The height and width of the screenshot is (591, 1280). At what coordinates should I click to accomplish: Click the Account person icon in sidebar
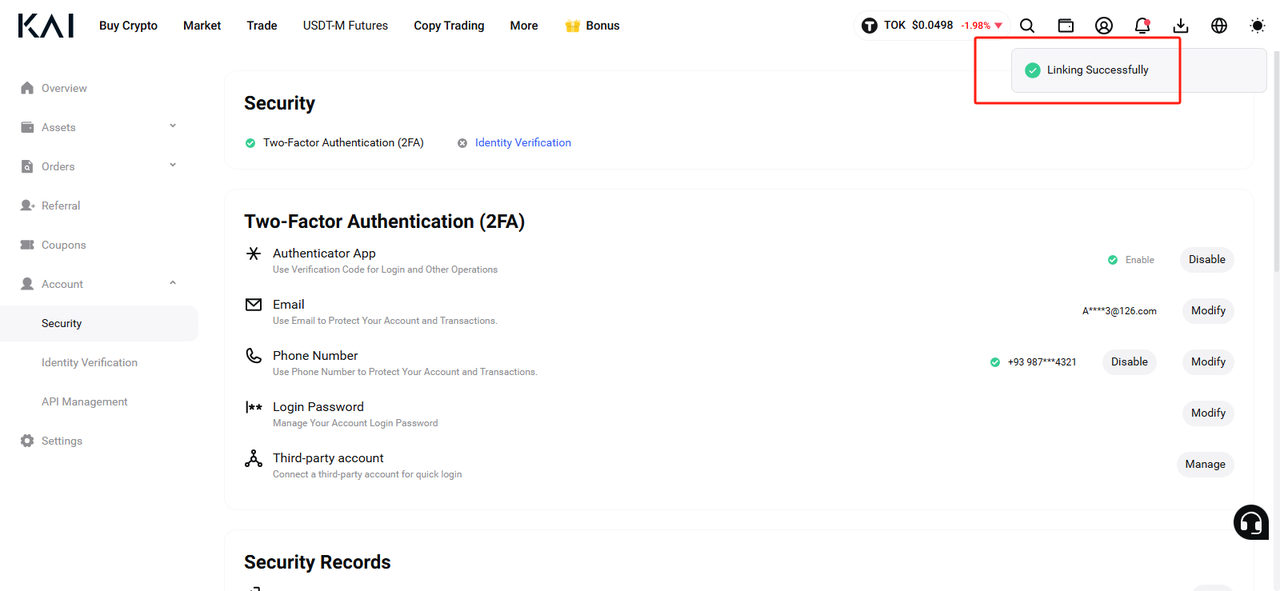point(27,284)
